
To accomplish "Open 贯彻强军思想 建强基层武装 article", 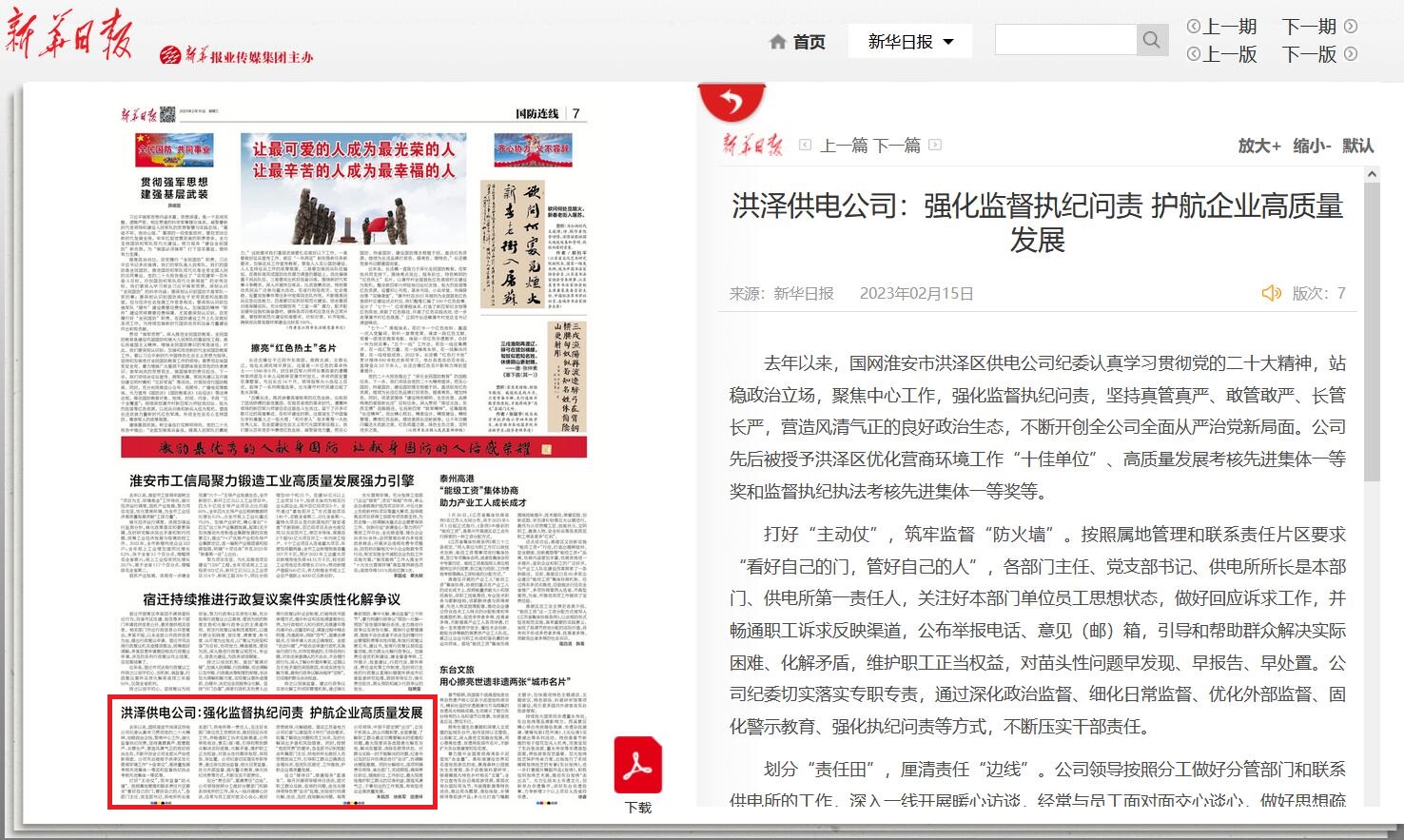I will coord(174,187).
